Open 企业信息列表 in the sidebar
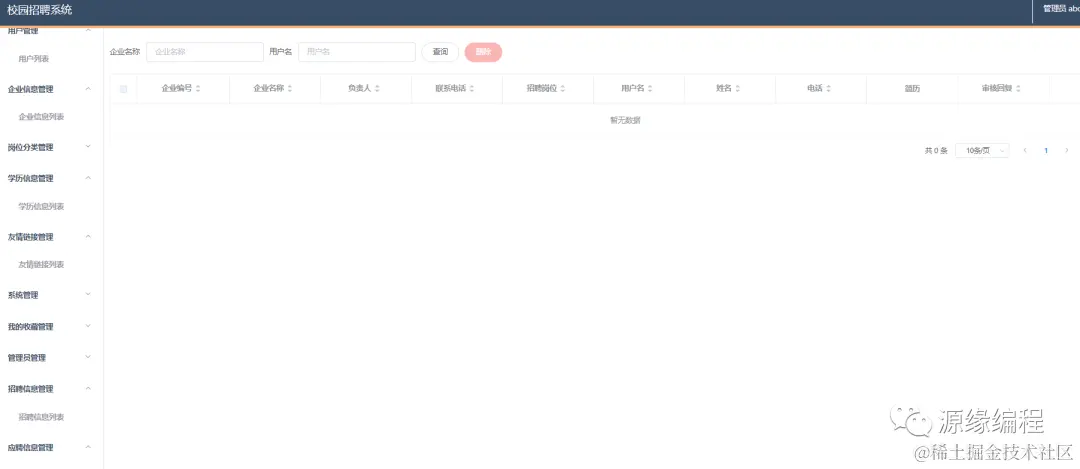The image size is (1080, 469). click(41, 117)
